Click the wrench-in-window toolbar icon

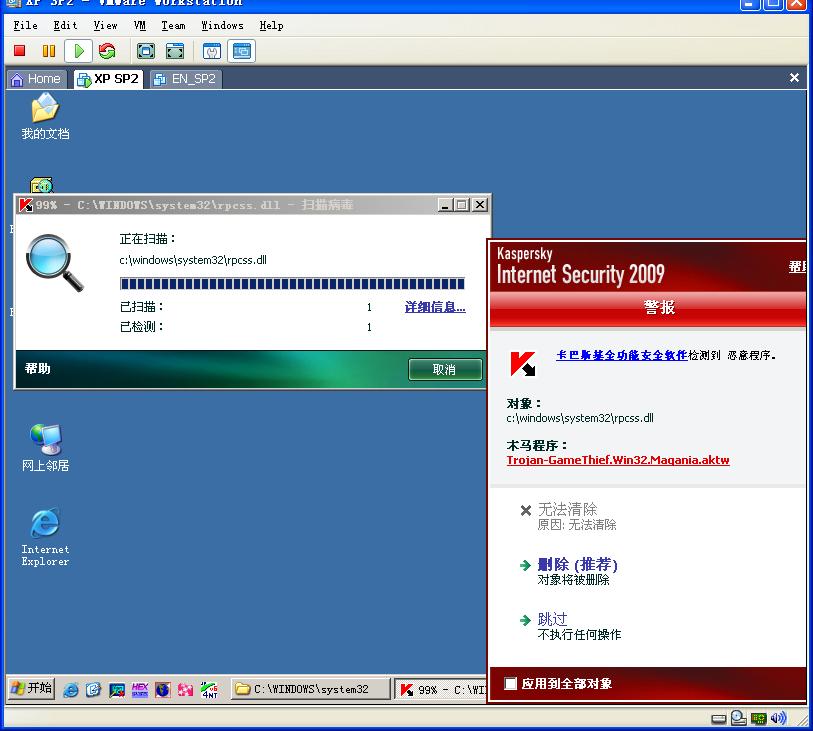point(212,51)
